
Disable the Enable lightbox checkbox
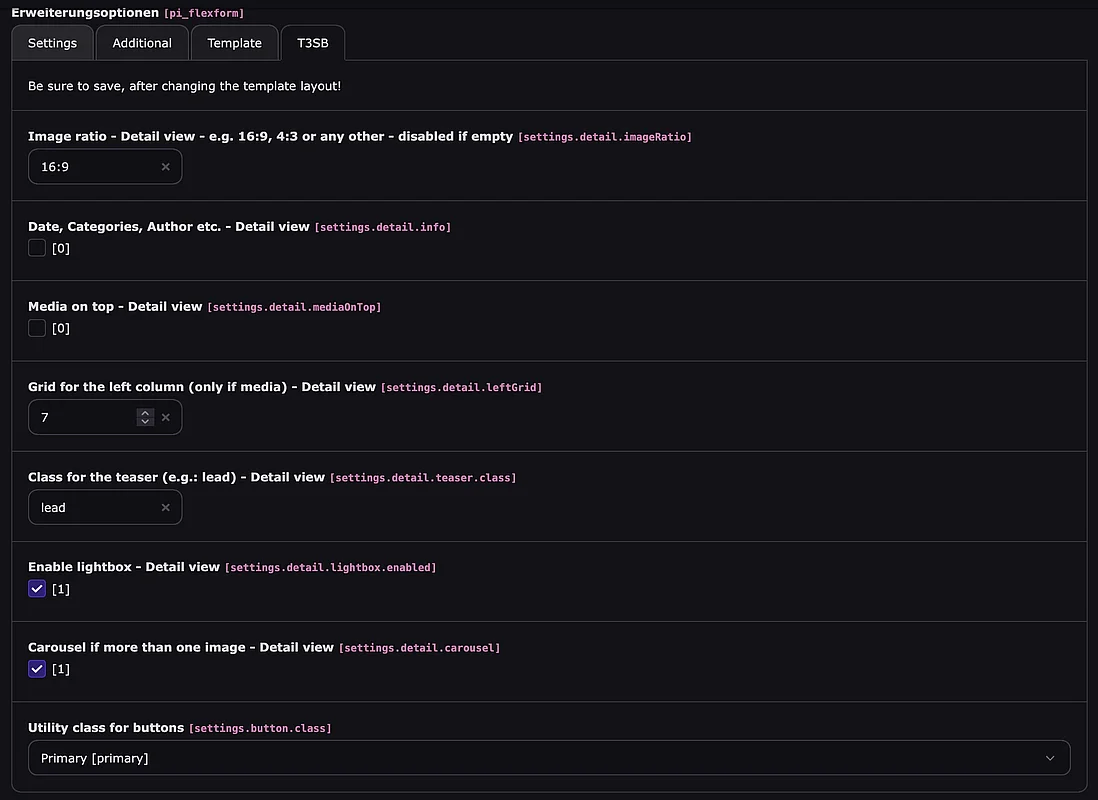coord(37,589)
